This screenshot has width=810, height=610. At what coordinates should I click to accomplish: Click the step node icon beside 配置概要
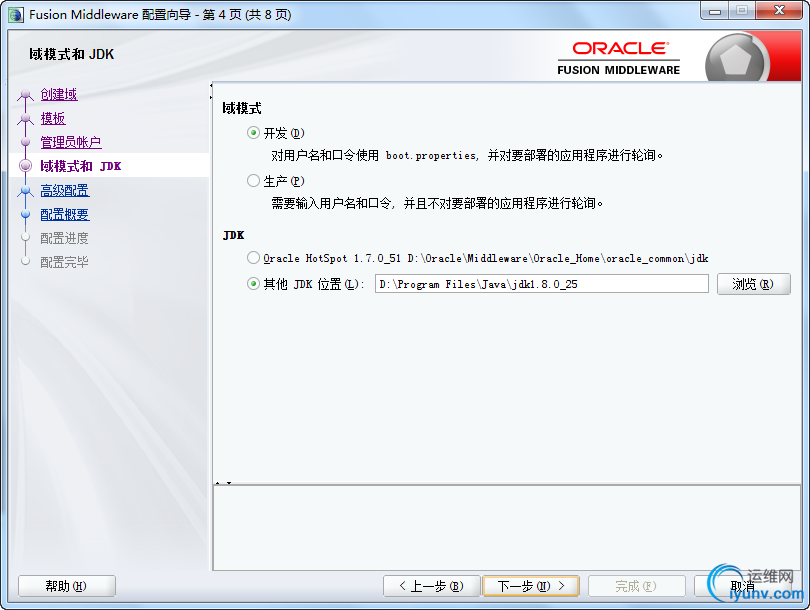point(25,214)
